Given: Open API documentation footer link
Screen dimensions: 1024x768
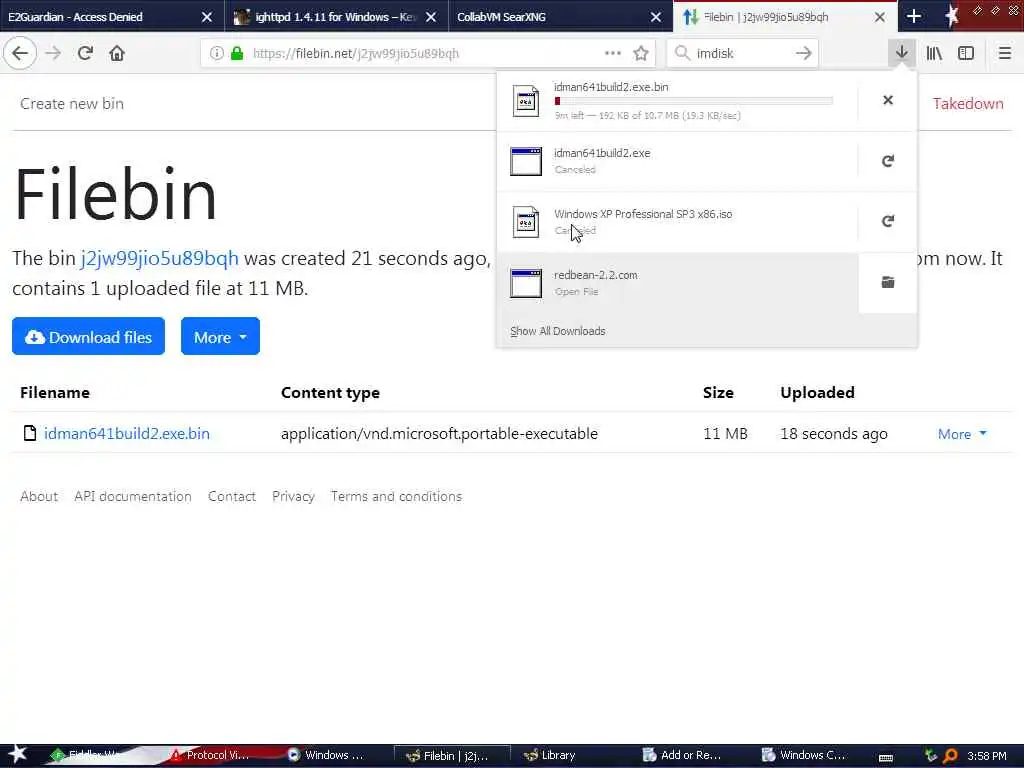Looking at the screenshot, I should click(x=133, y=496).
